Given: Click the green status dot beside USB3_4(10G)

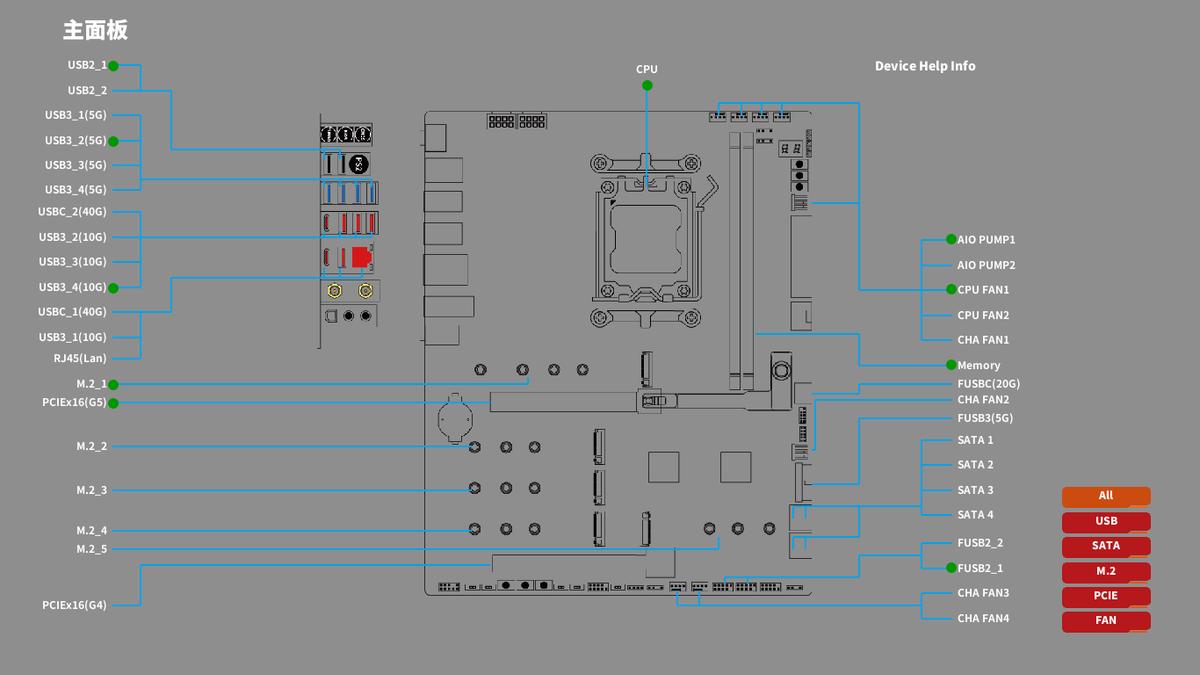Looking at the screenshot, I should click(114, 288).
